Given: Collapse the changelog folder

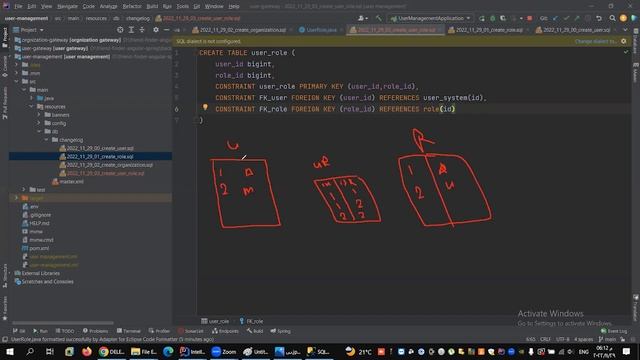Looking at the screenshot, I should pos(46,140).
